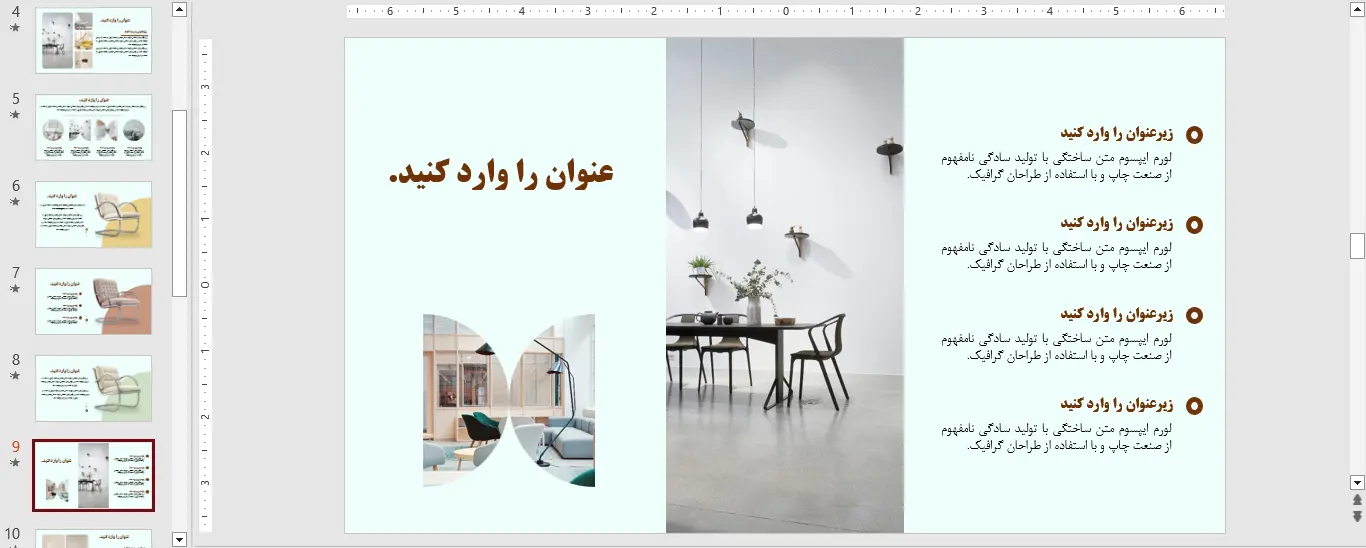
Task: Open slide 5 thumbnail with circular images
Action: point(94,127)
